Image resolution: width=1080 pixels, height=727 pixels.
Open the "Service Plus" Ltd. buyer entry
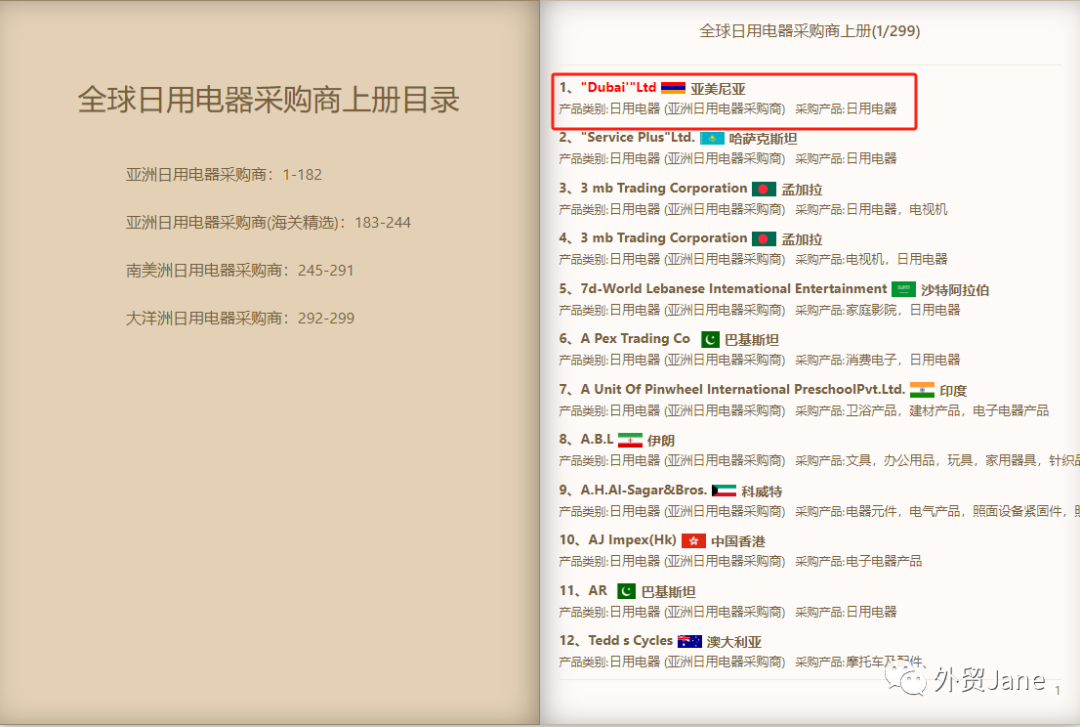click(x=638, y=138)
